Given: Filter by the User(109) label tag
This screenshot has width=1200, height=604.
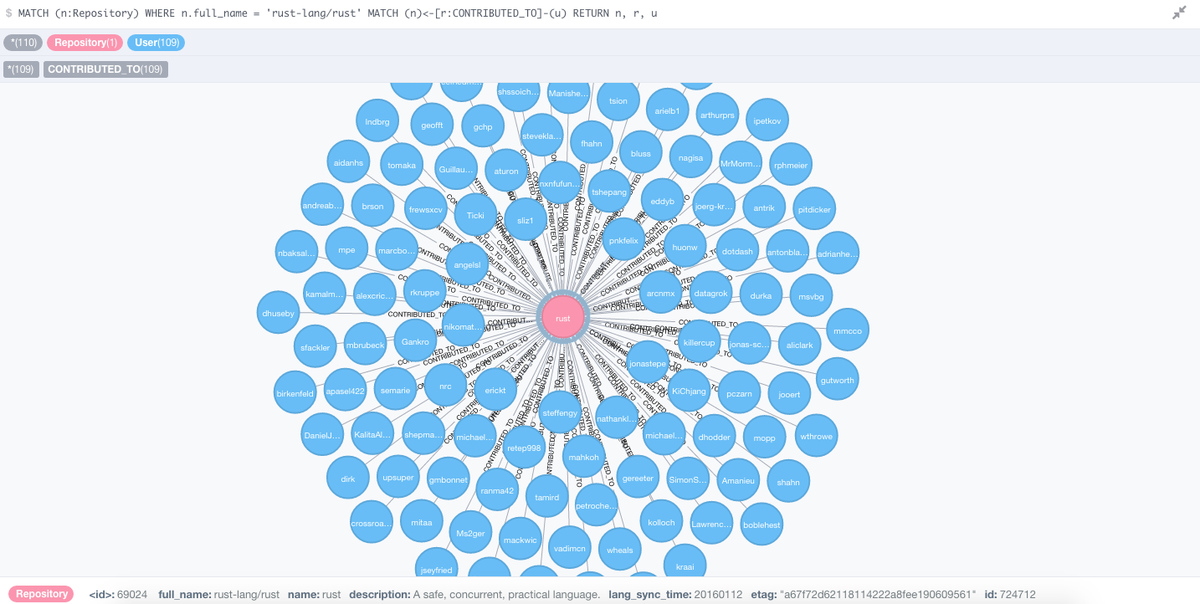Looking at the screenshot, I should [156, 43].
